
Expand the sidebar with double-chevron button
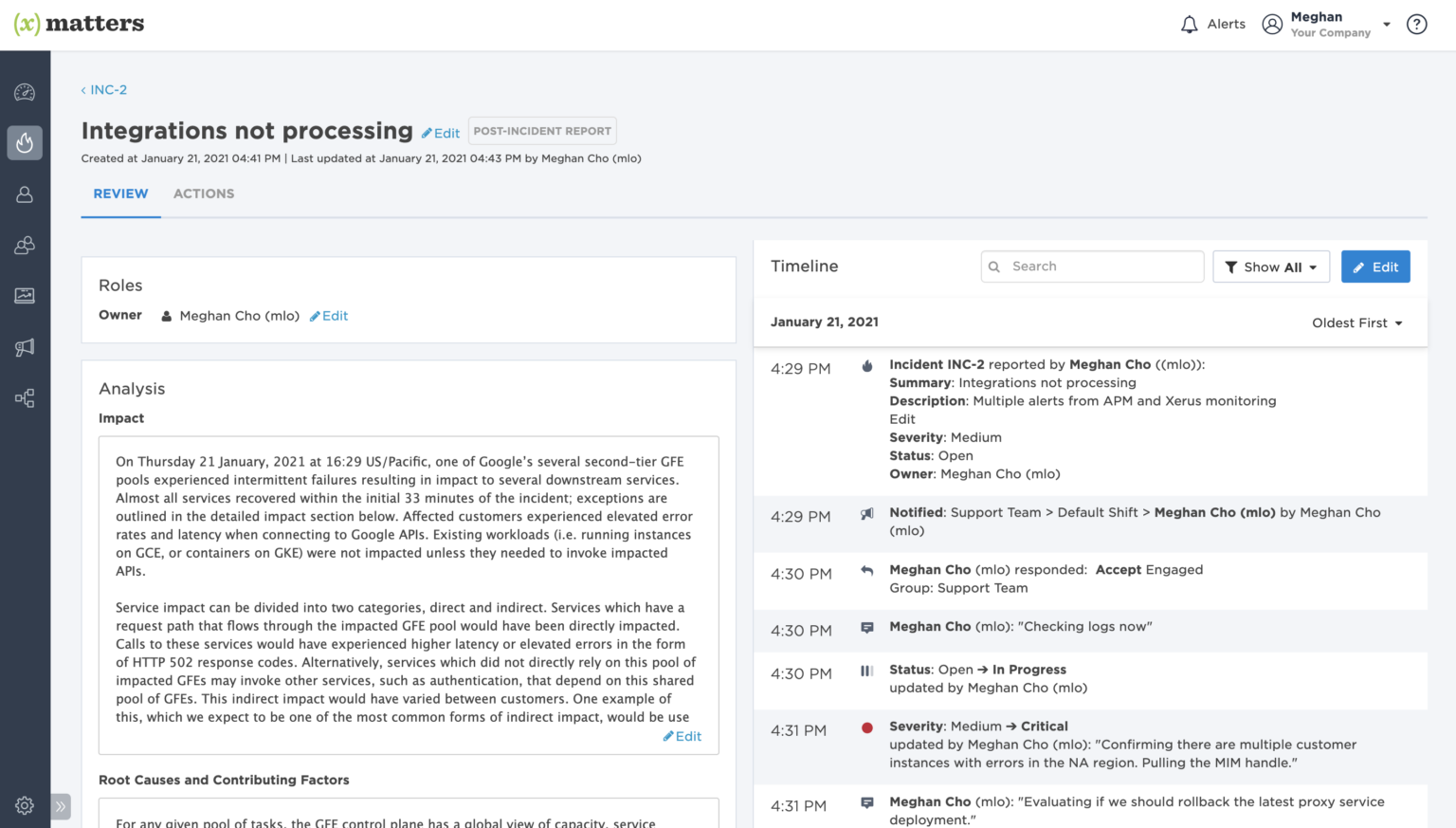(61, 807)
